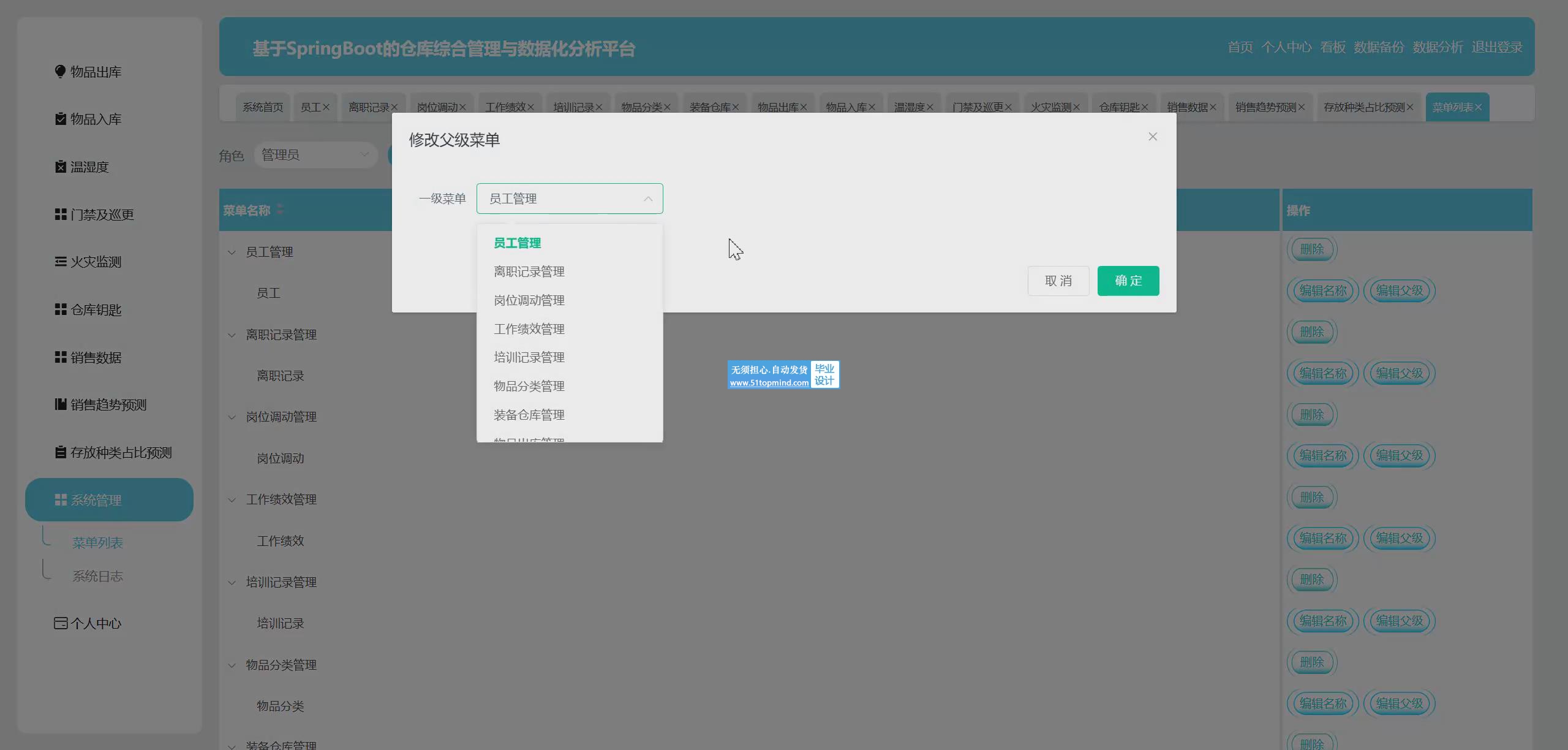Viewport: 1568px width, 750px height.
Task: Click the 物品入库 clipboard icon
Action: (x=60, y=119)
